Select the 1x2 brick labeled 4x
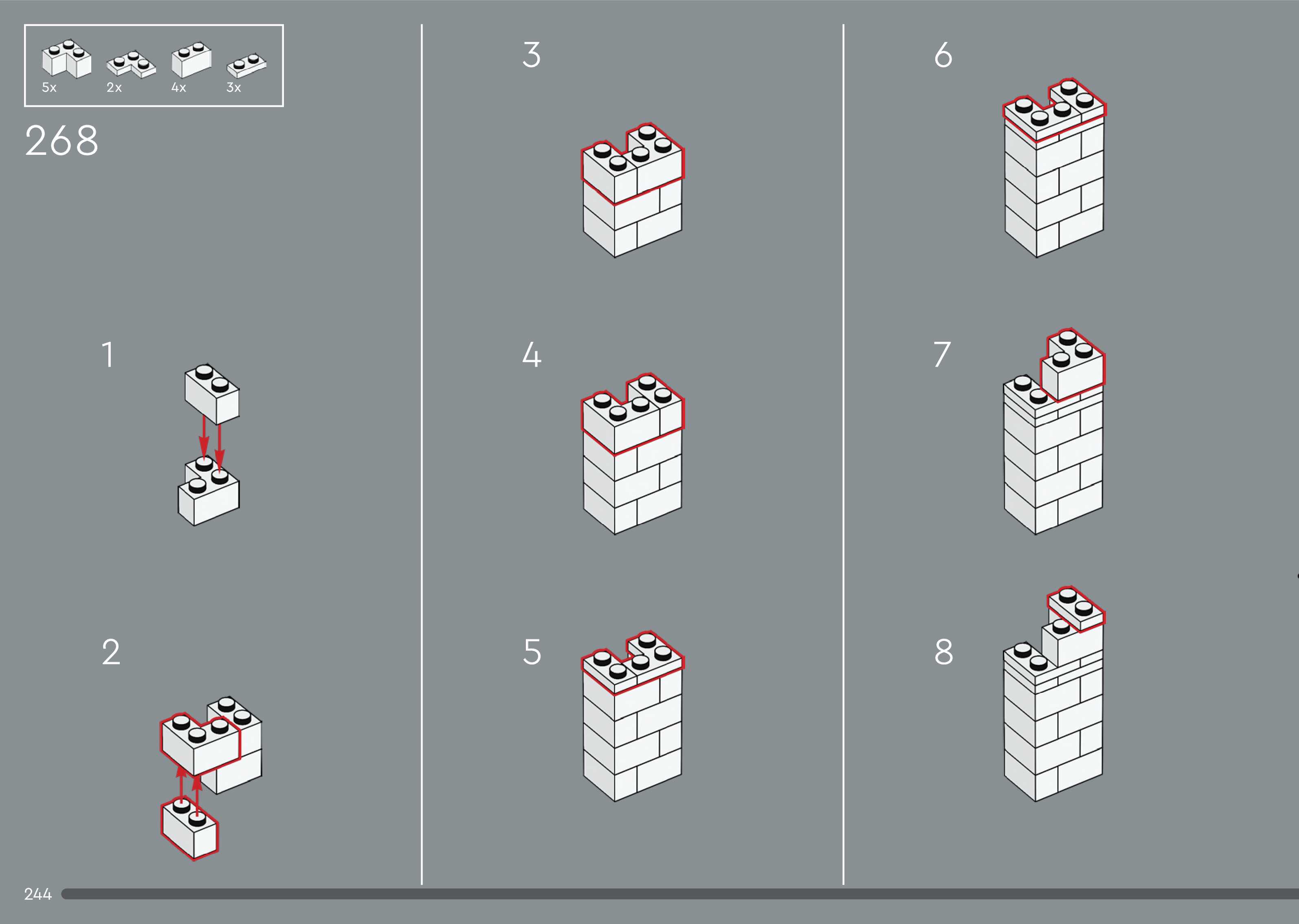1299x924 pixels. [x=192, y=60]
